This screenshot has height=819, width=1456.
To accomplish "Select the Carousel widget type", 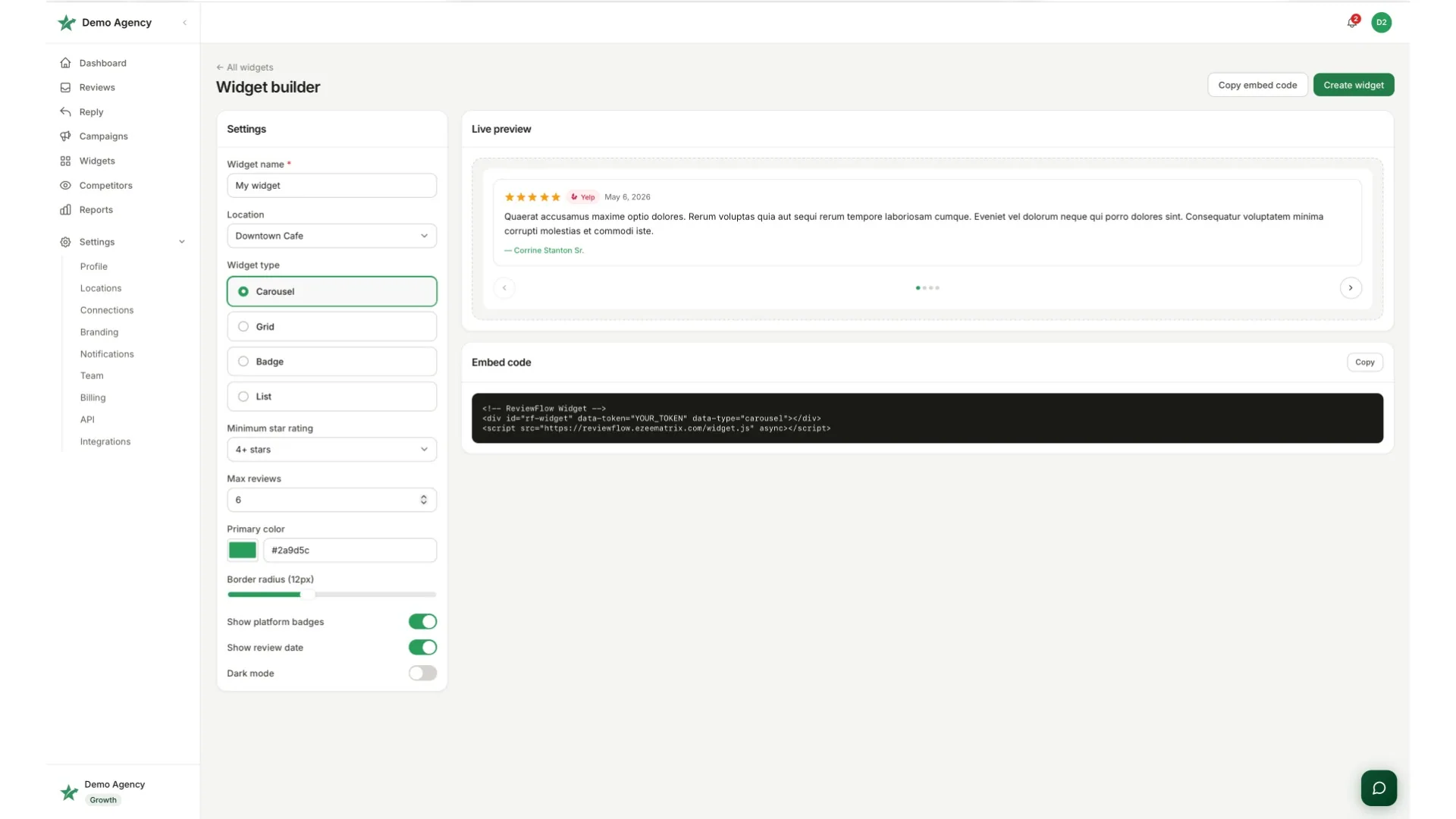I will pos(331,291).
